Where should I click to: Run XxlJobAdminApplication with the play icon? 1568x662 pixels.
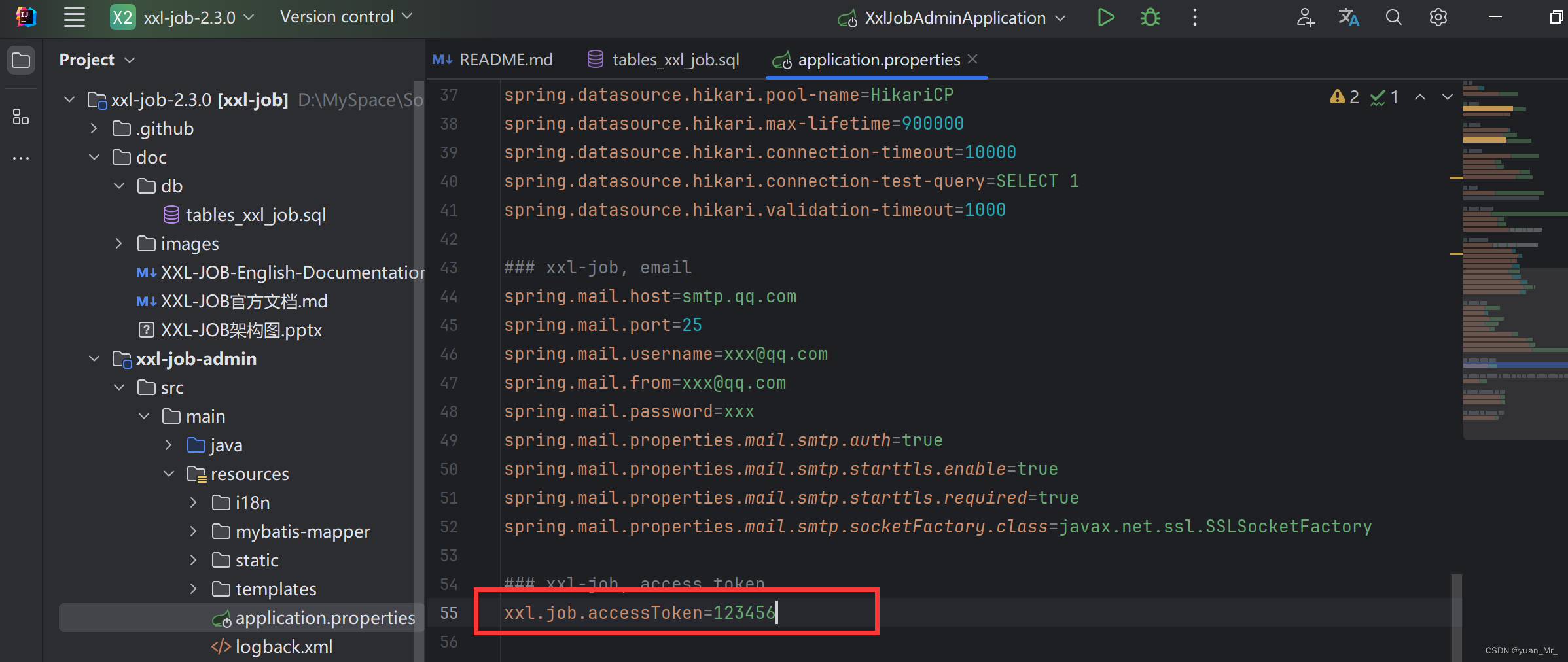coord(1105,17)
